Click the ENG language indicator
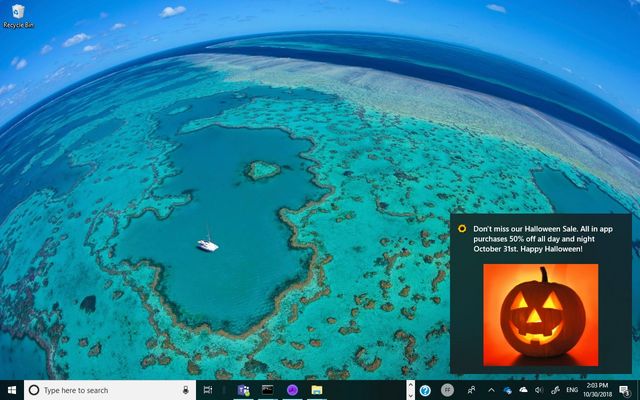This screenshot has width=640, height=400. click(572, 390)
